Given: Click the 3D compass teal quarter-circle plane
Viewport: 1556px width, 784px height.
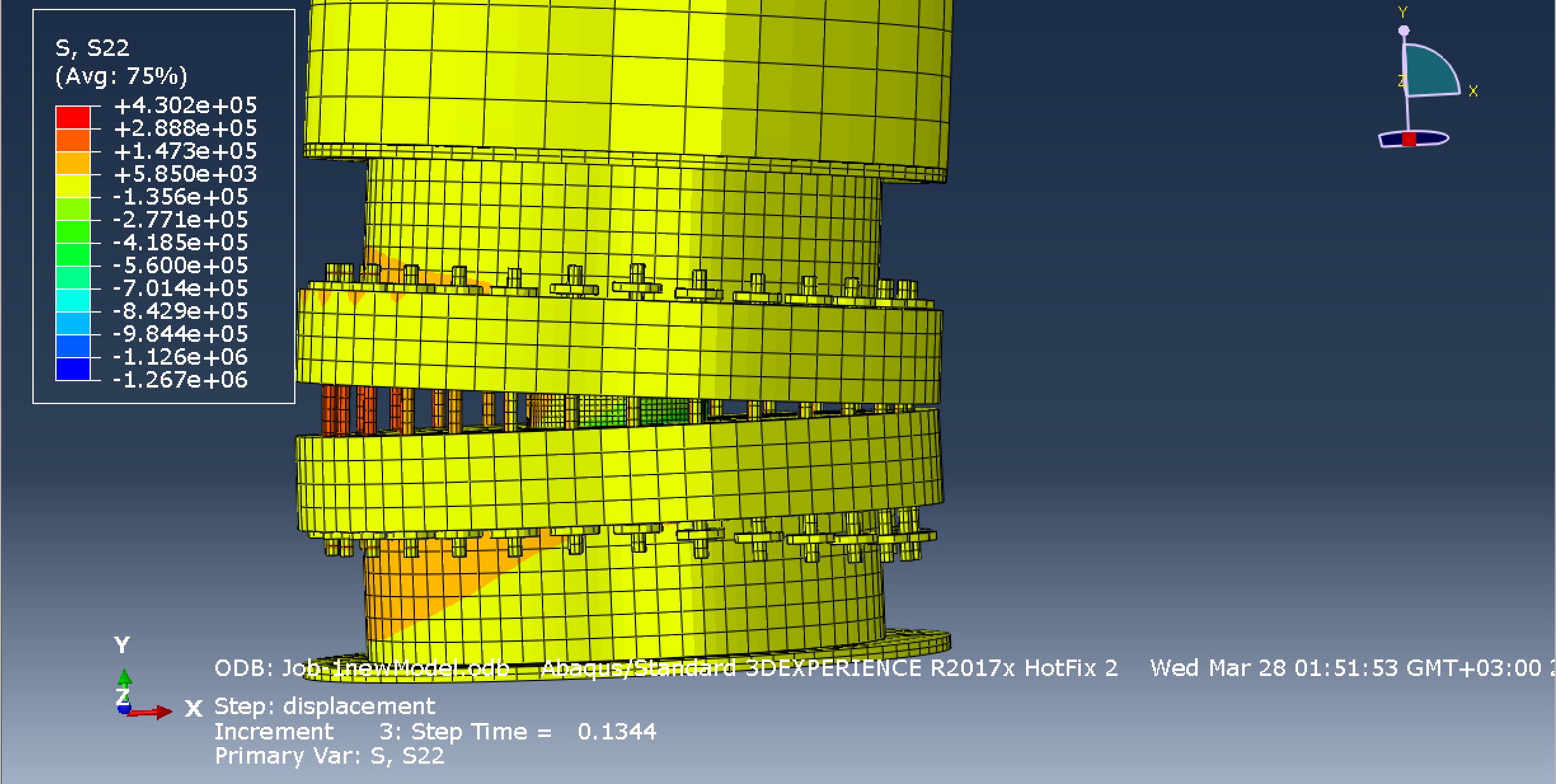Looking at the screenshot, I should (1430, 72).
